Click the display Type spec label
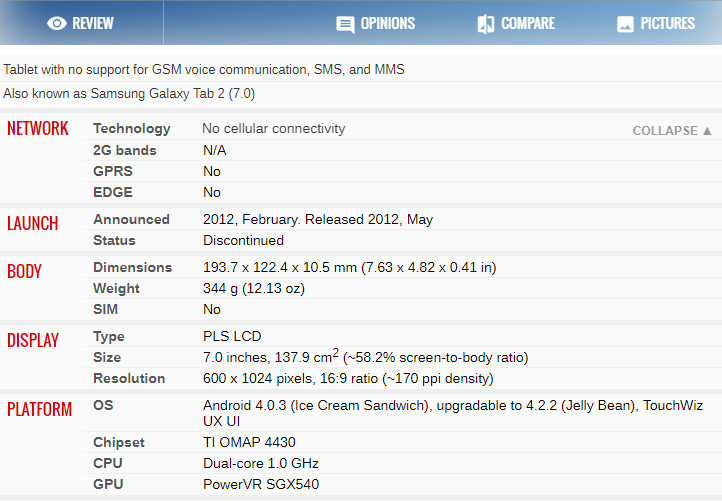This screenshot has width=722, height=501. coord(109,337)
